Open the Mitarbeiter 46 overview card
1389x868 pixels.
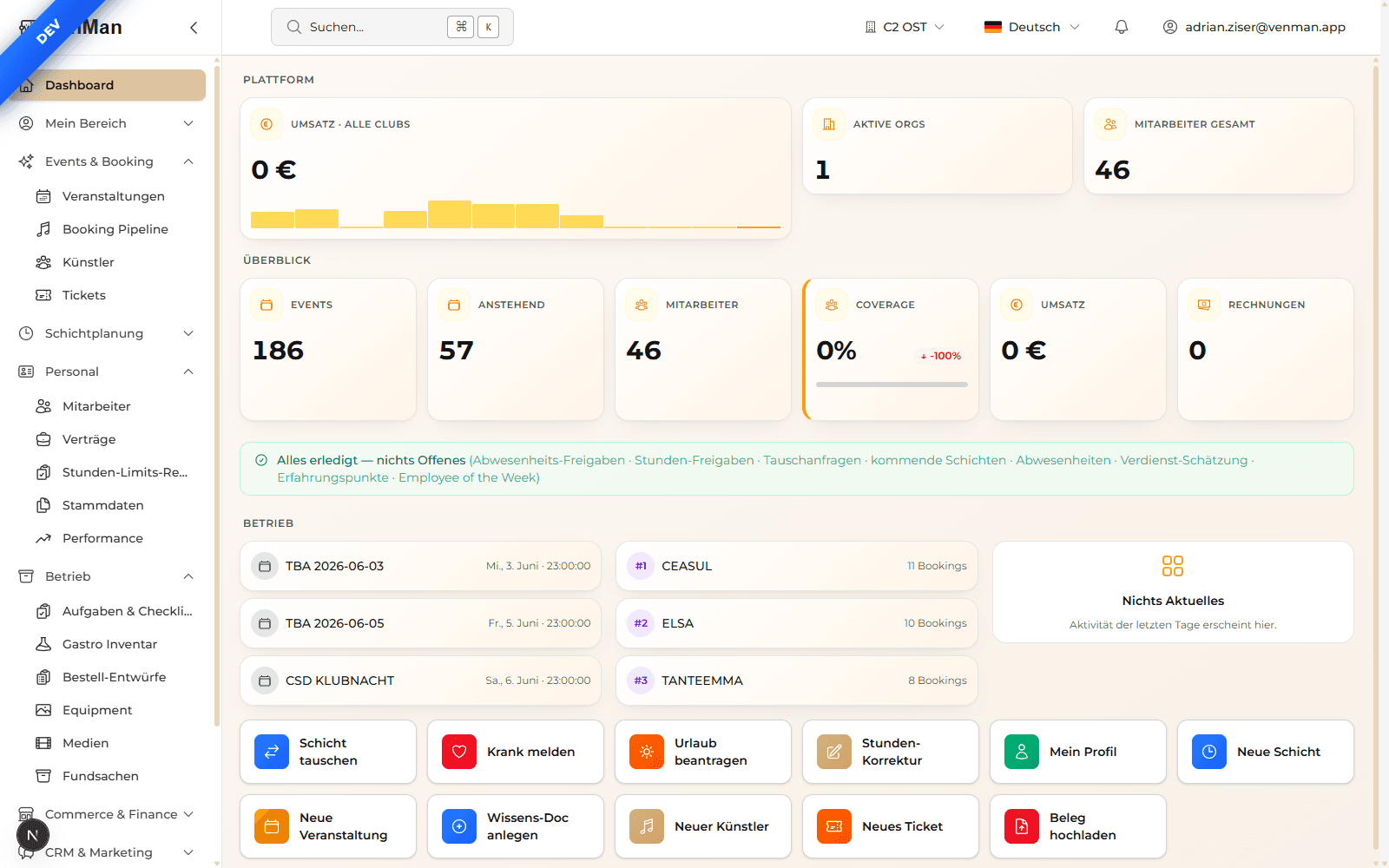703,349
